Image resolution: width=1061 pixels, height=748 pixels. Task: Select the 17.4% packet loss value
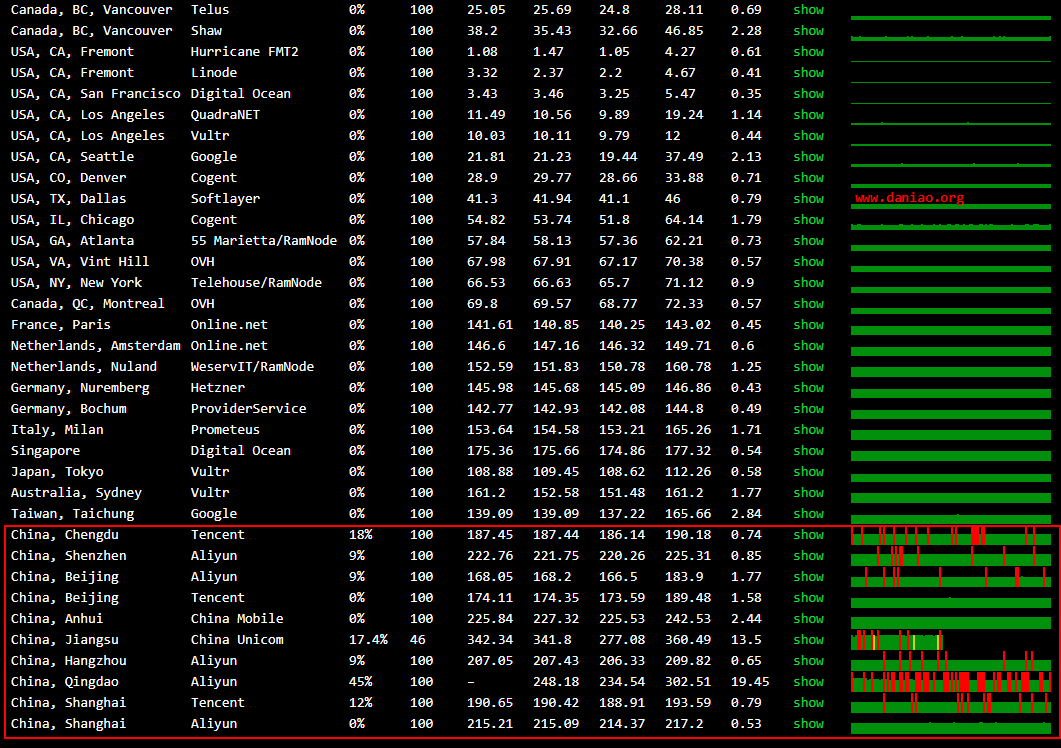tap(368, 640)
